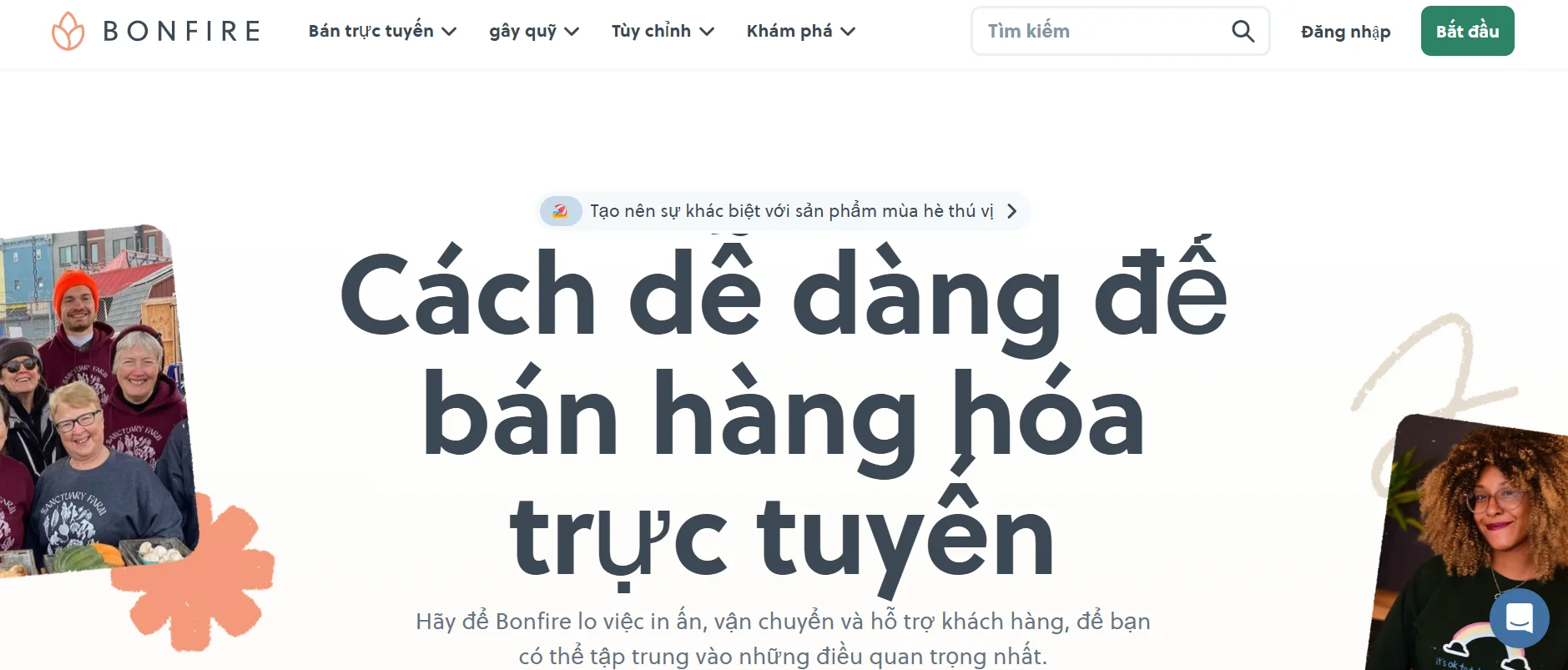Open the gây quỹ menu
The width and height of the screenshot is (1568, 670).
522,32
